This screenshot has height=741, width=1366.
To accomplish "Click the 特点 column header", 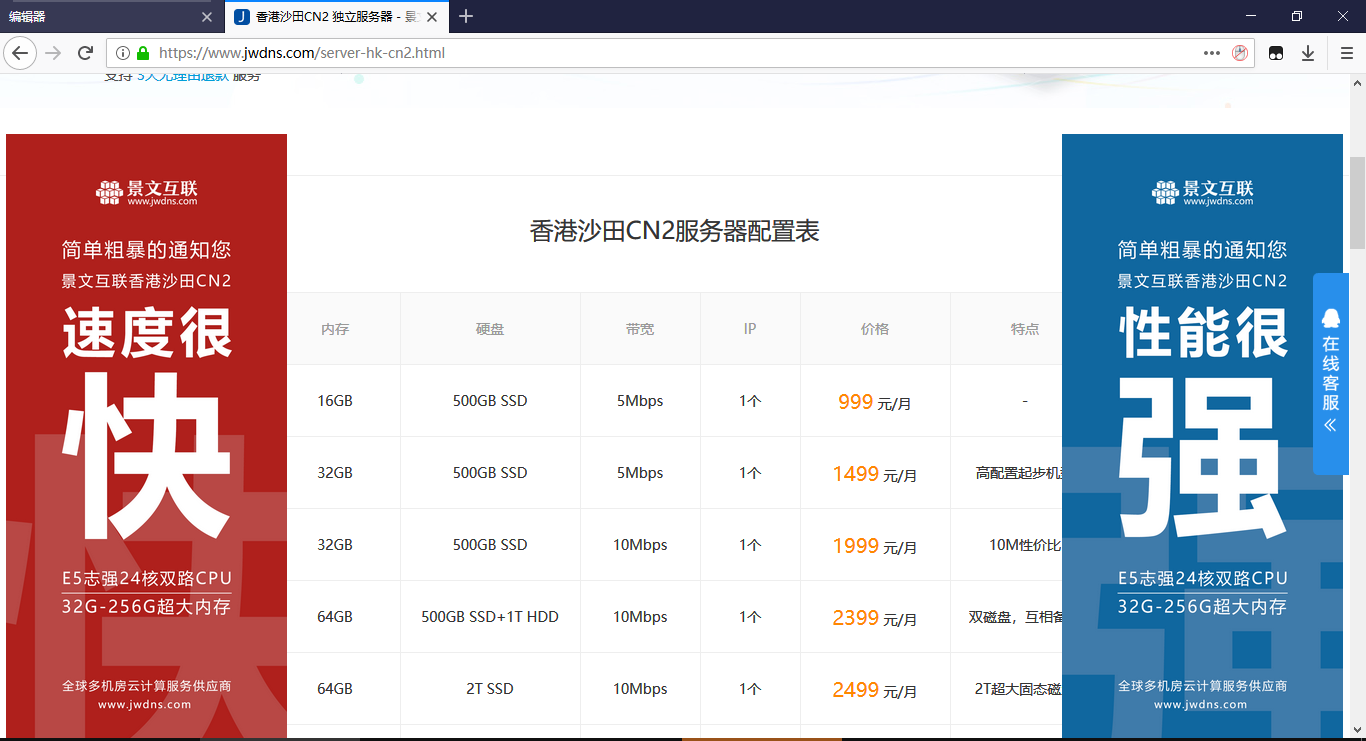I will 1025,329.
